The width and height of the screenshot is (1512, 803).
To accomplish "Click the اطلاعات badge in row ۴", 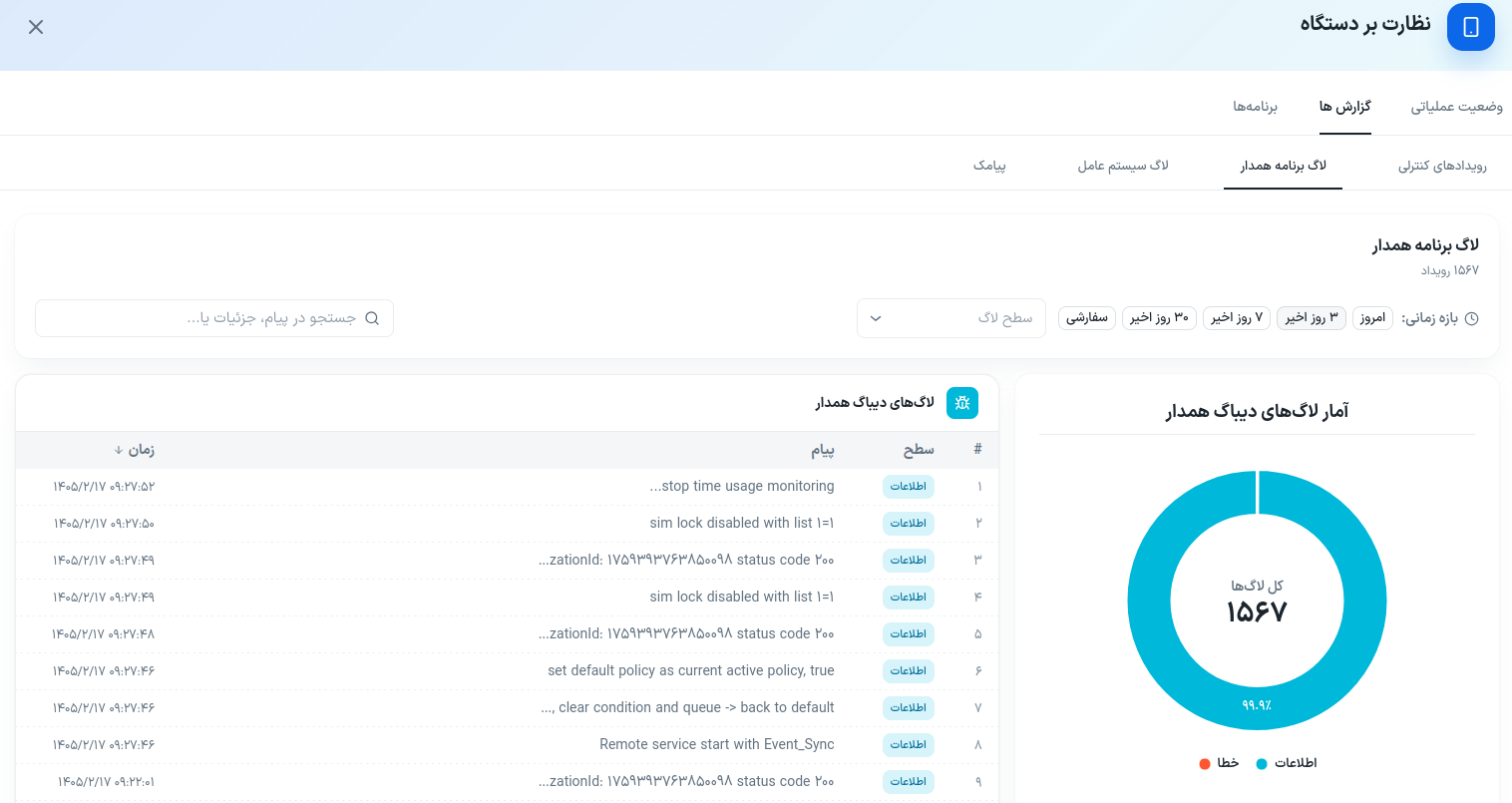I will point(909,598).
